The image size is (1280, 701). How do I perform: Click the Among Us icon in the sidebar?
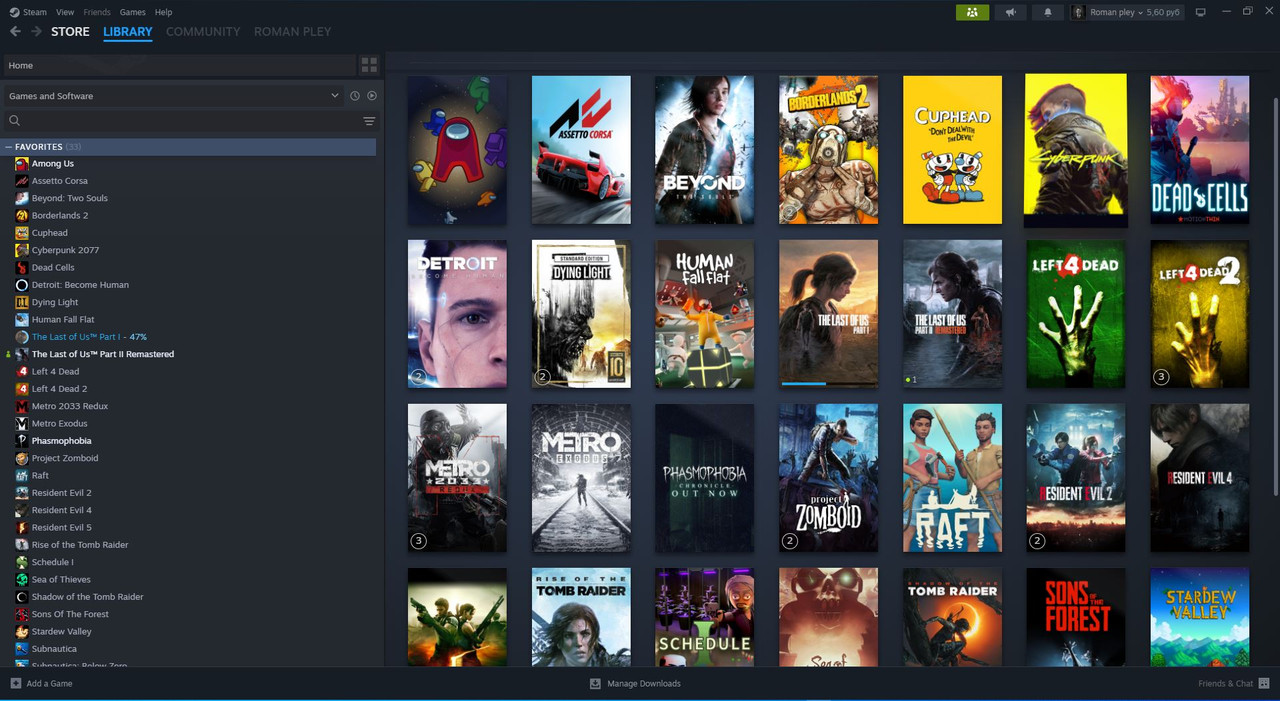pyautogui.click(x=22, y=164)
